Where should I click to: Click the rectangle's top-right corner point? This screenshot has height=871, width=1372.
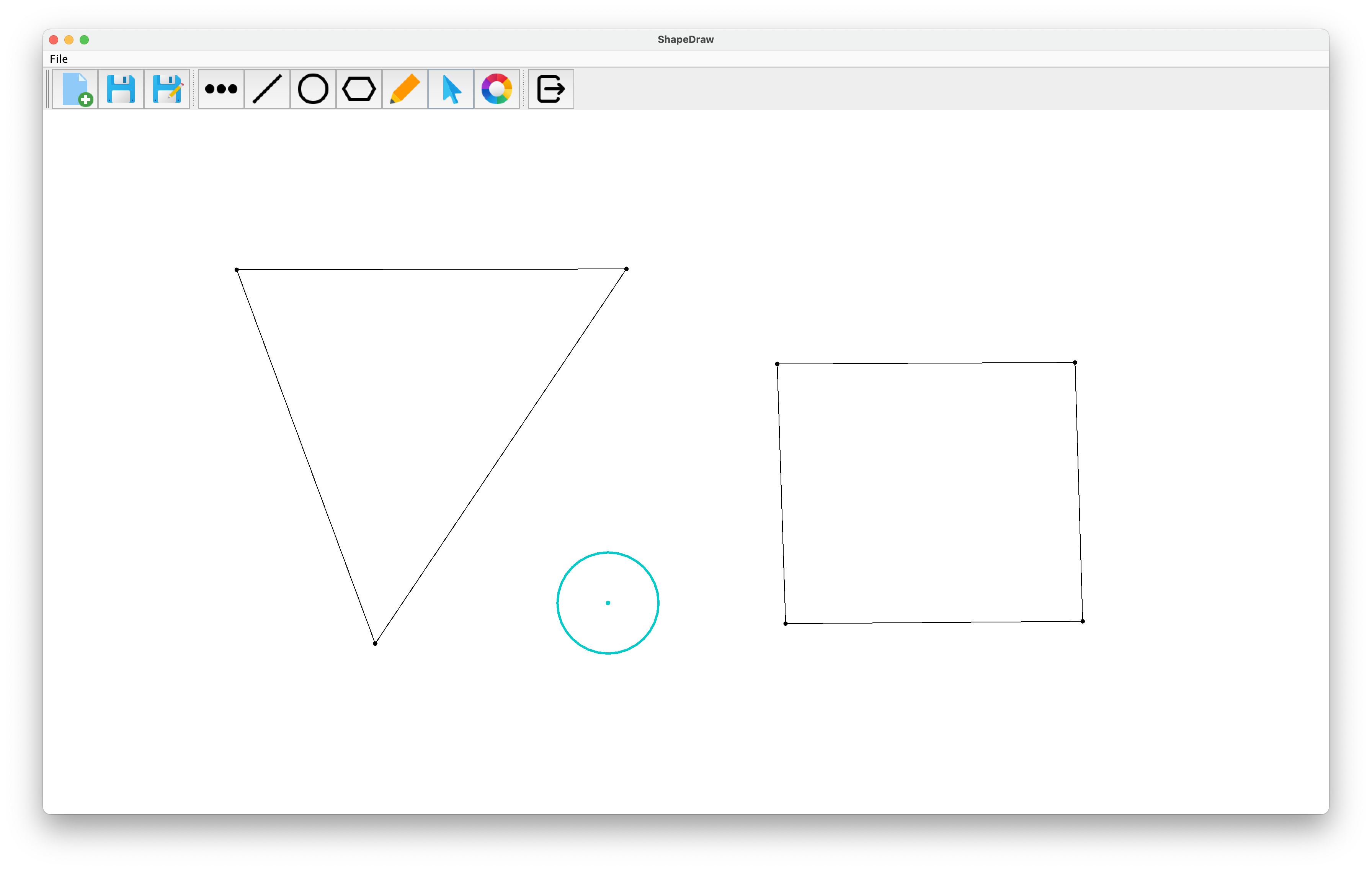[x=1075, y=363]
